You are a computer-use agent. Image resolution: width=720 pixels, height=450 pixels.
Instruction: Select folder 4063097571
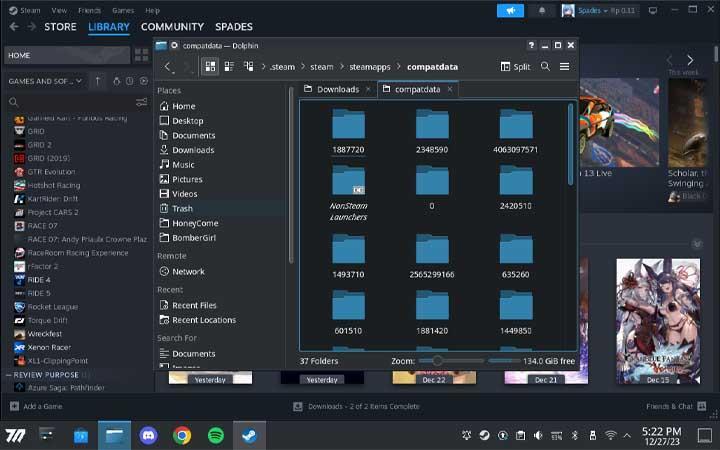coord(516,131)
